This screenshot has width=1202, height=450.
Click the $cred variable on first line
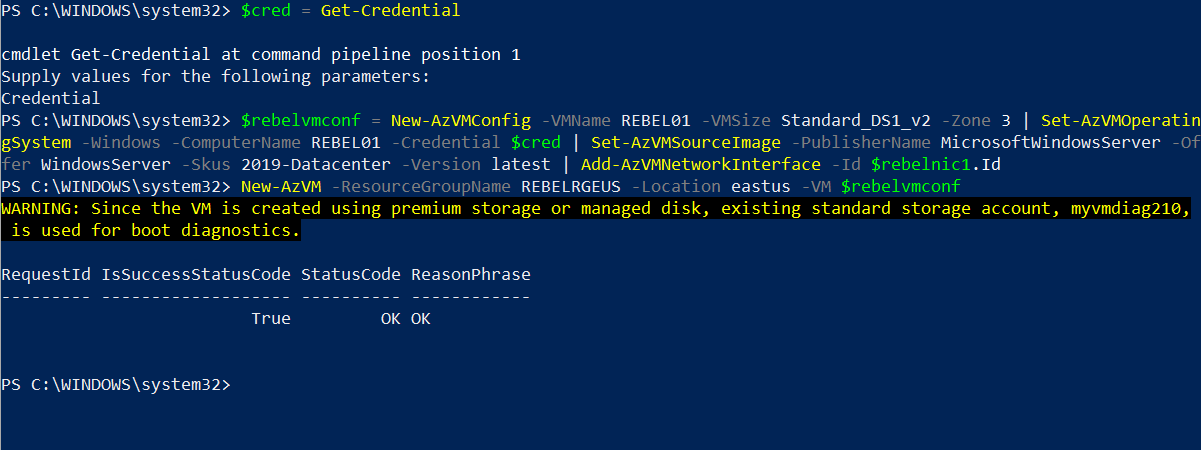266,10
